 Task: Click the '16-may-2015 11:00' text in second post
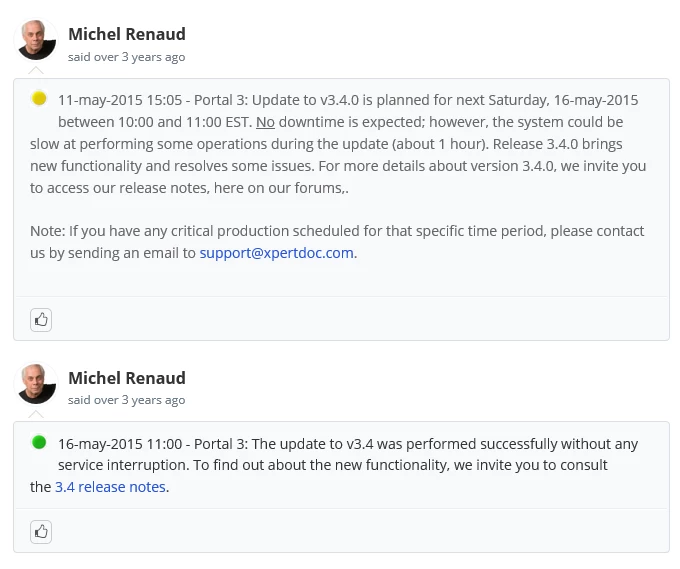pyautogui.click(x=120, y=444)
